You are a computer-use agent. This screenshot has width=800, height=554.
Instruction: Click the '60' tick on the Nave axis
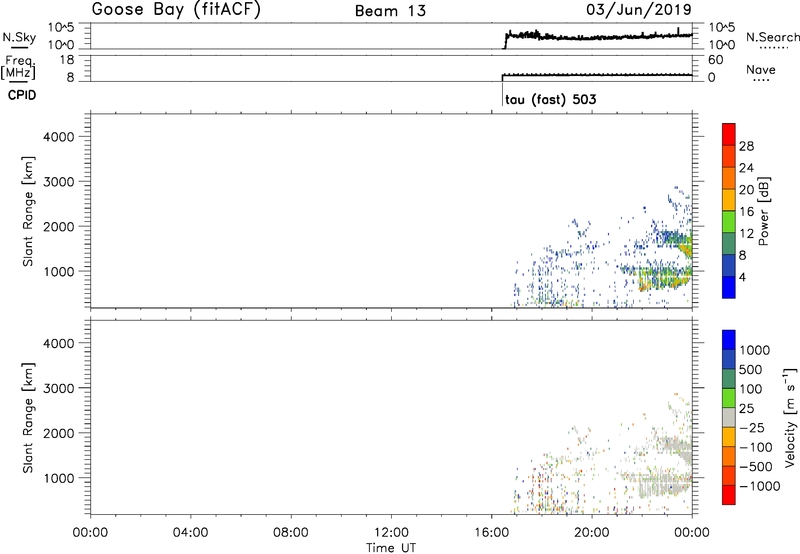coord(715,60)
